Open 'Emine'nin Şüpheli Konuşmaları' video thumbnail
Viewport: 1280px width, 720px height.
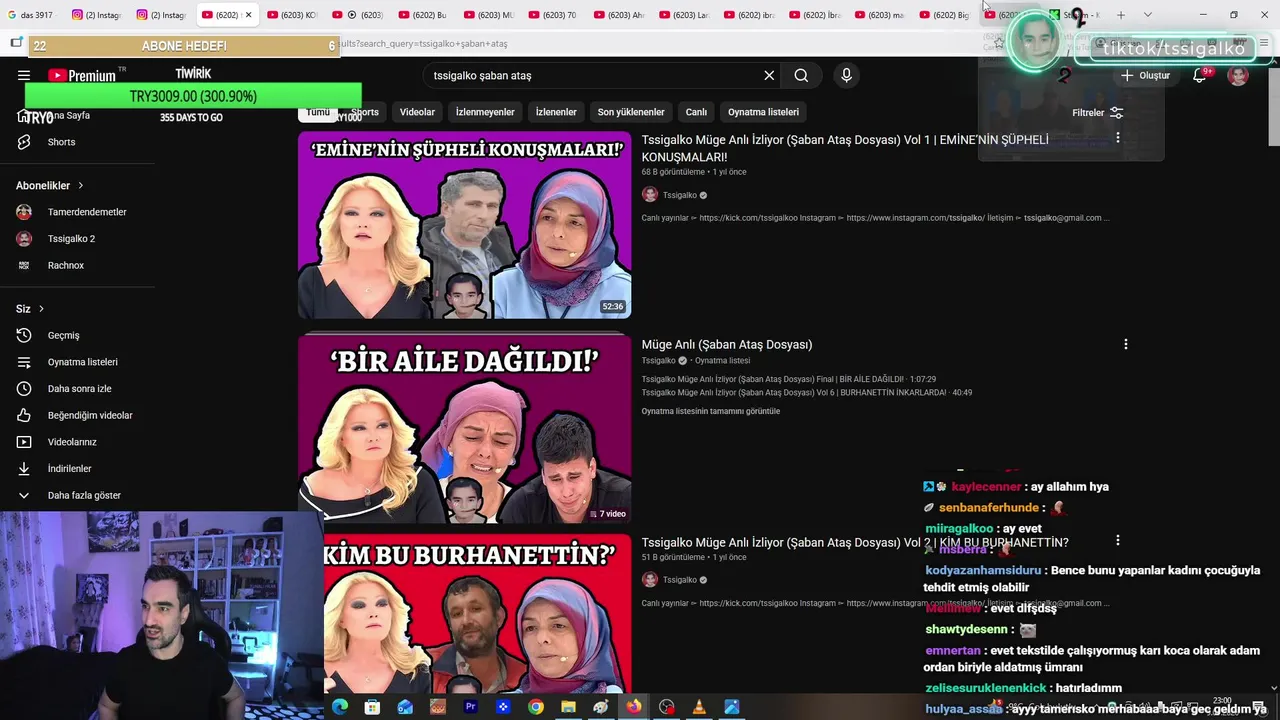point(464,225)
